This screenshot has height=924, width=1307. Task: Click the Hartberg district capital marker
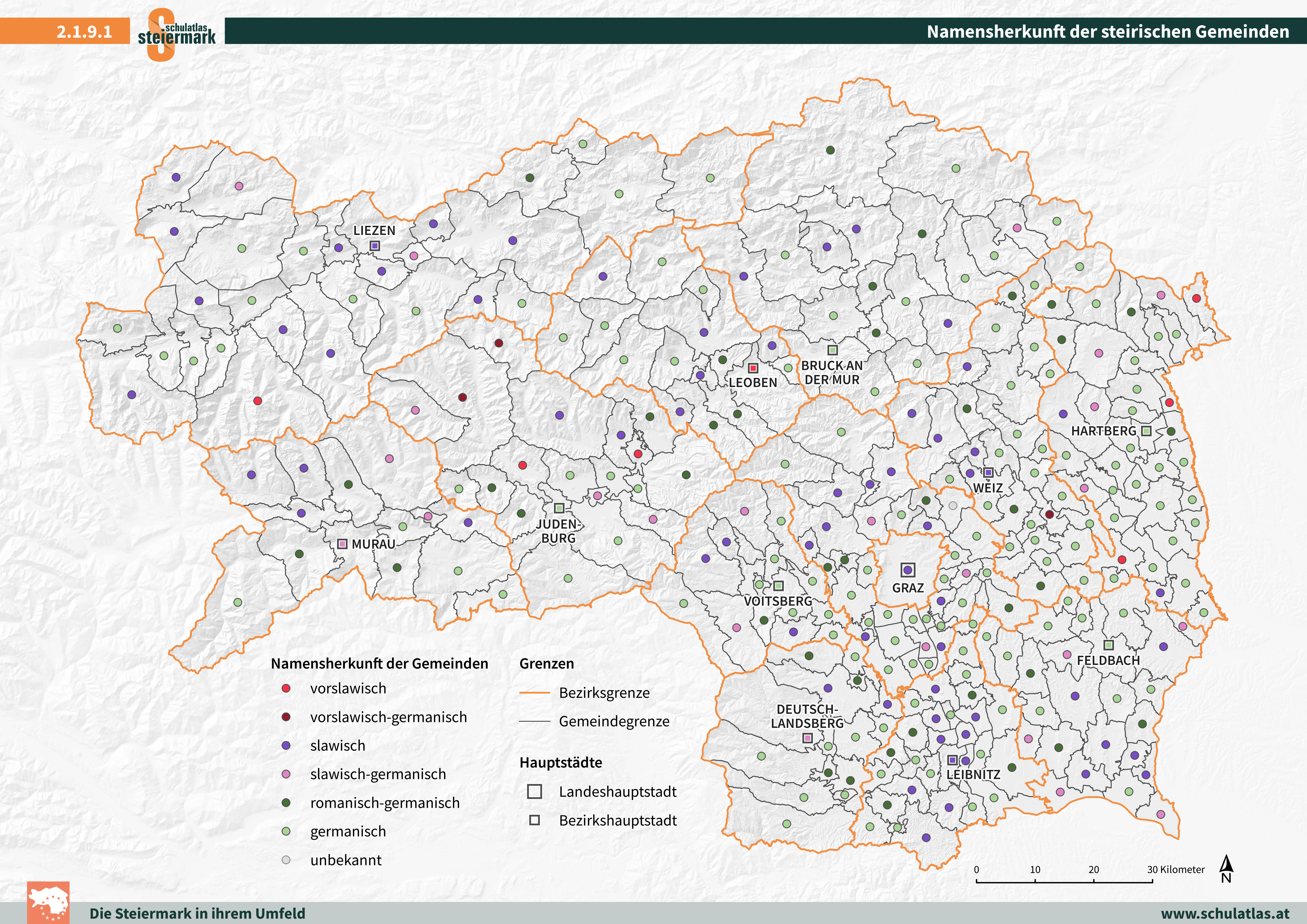click(1147, 431)
